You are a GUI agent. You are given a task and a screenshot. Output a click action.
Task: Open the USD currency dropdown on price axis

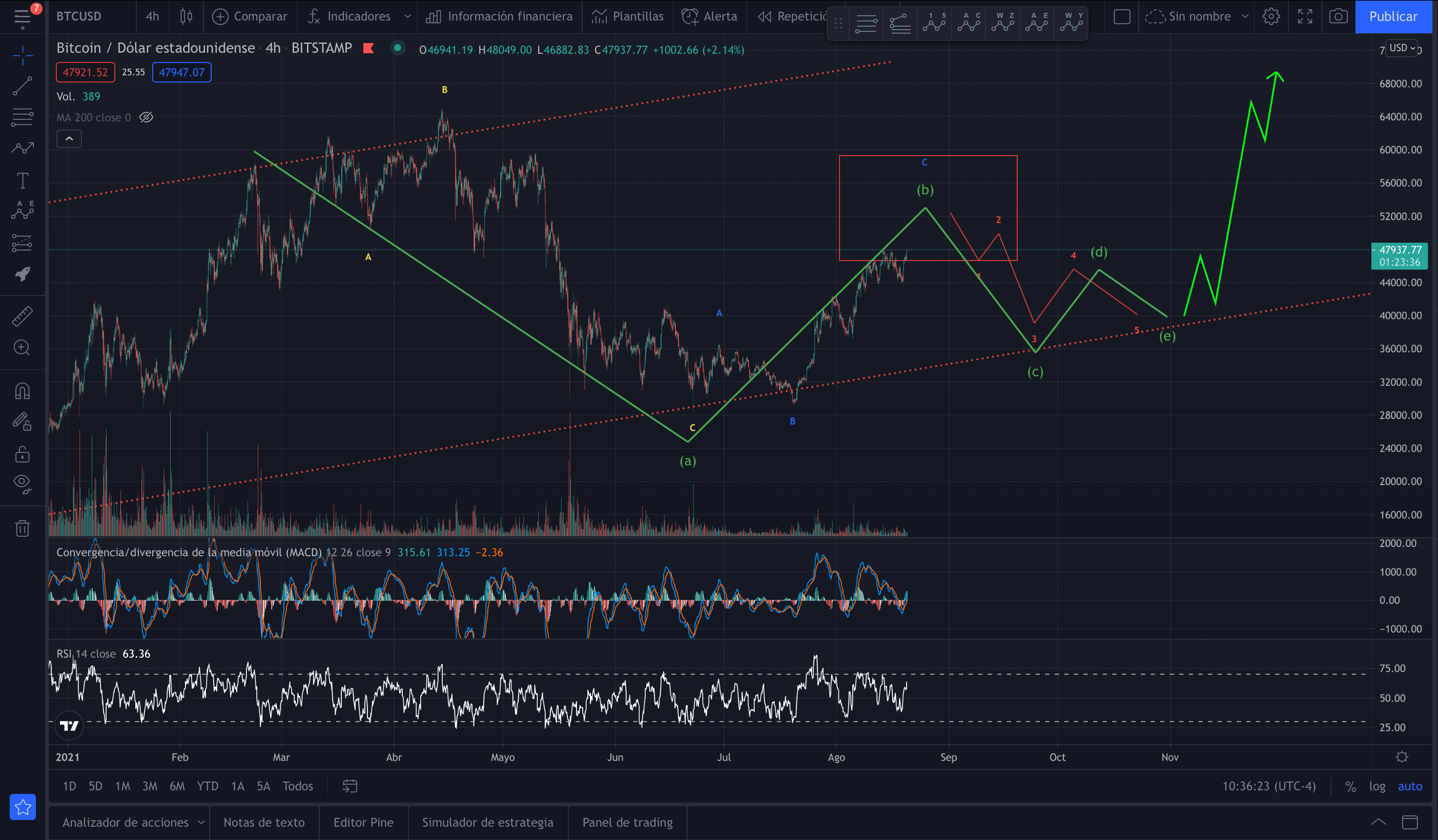click(x=1402, y=48)
